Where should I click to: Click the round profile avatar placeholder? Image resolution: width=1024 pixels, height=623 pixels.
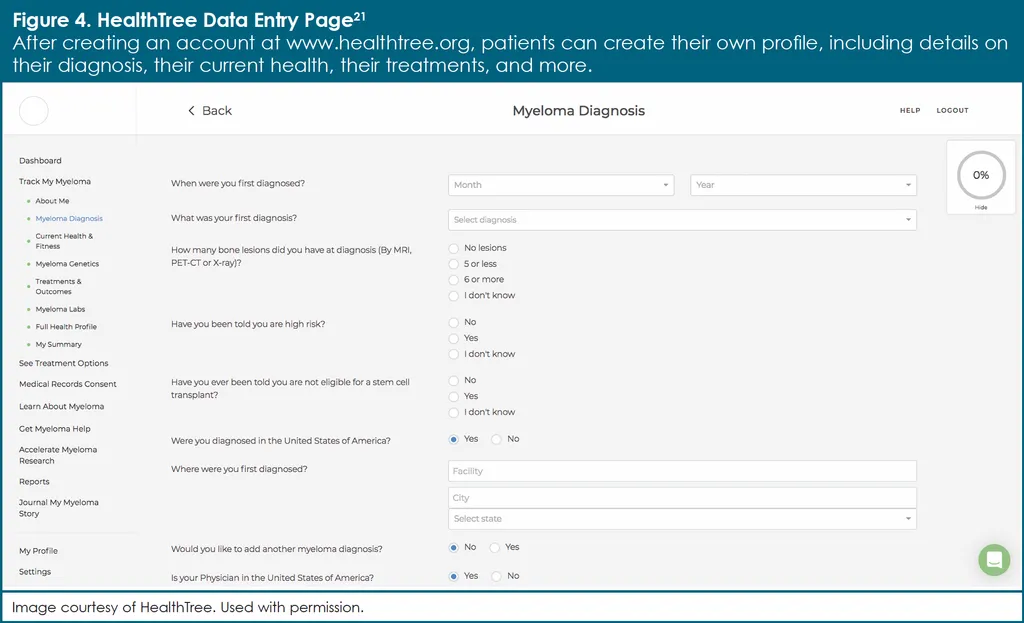pos(33,111)
